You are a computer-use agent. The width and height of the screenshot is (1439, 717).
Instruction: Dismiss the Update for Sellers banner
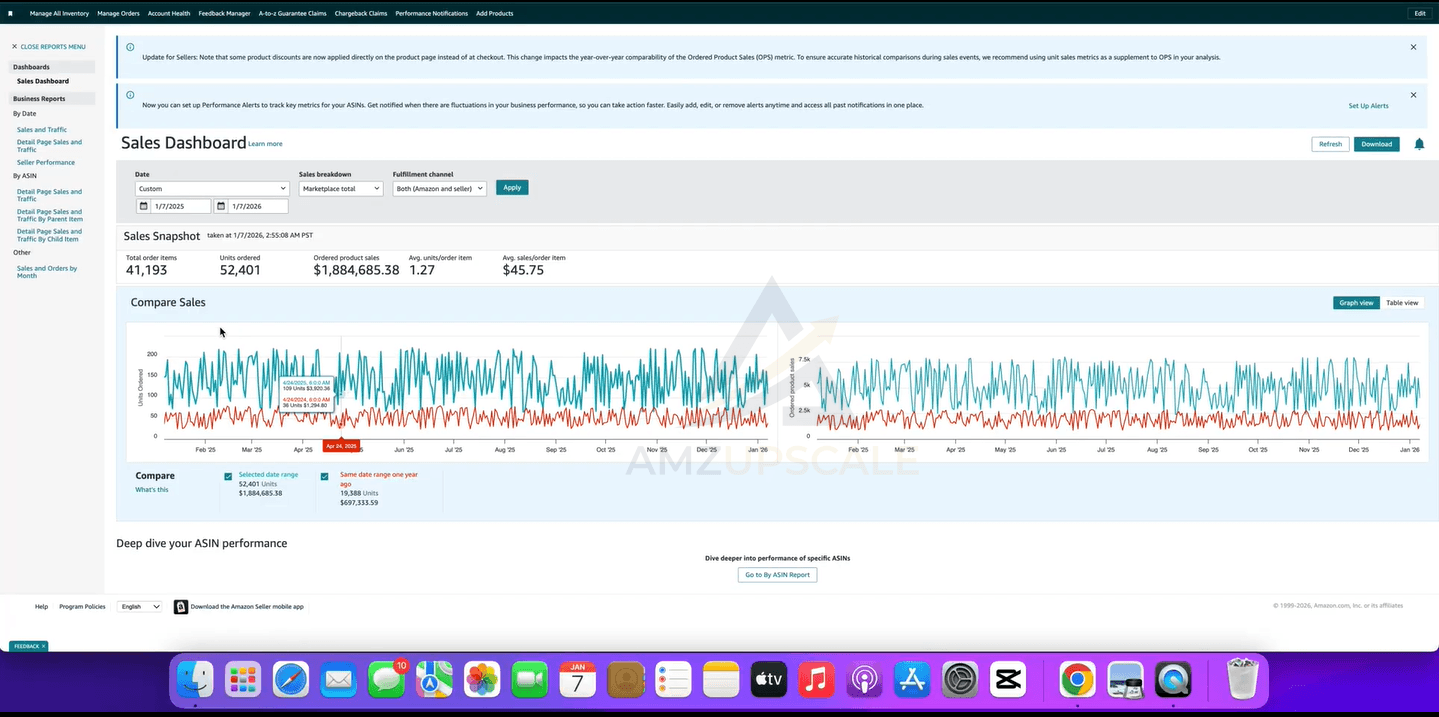(x=1413, y=47)
